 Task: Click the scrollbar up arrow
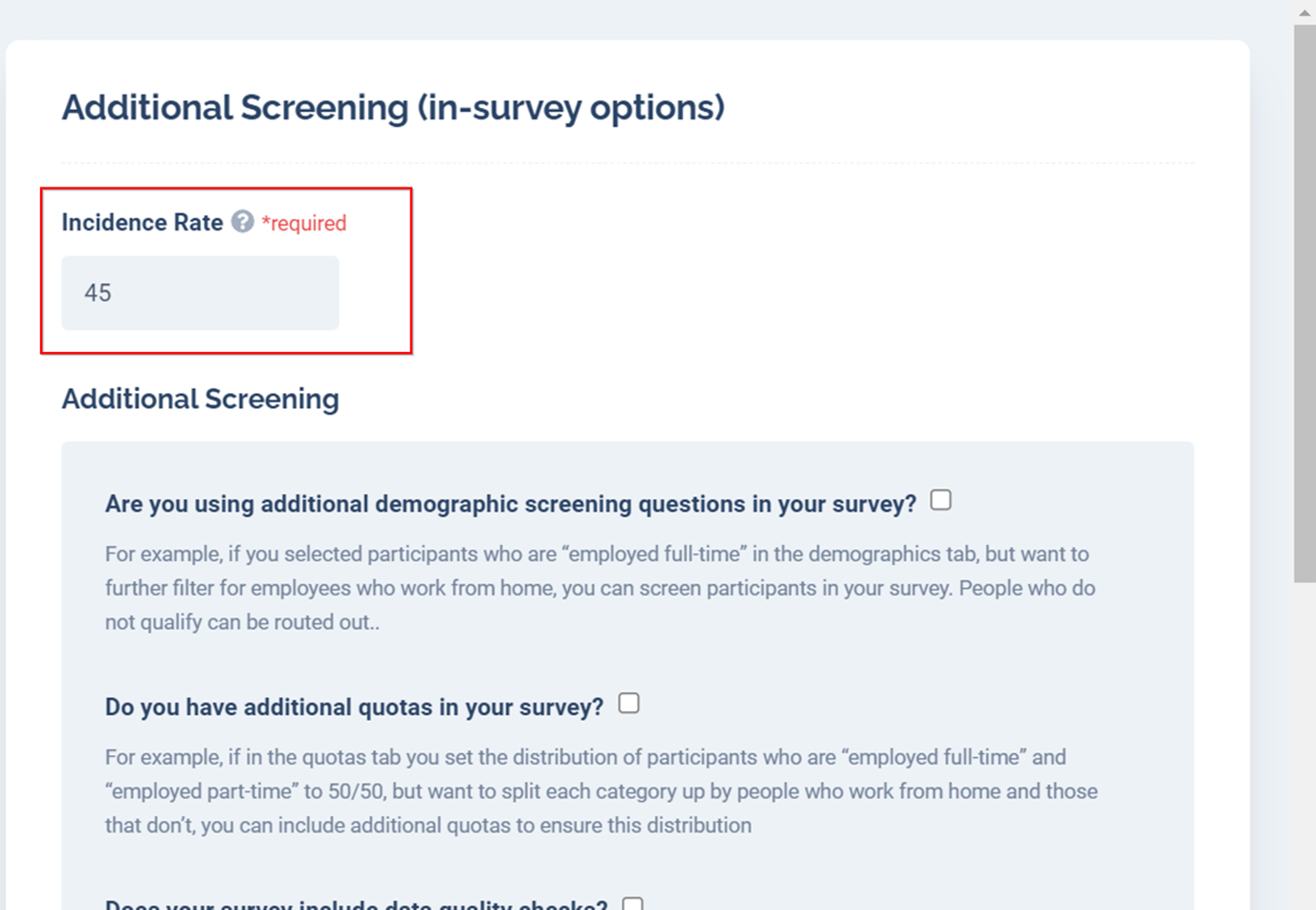coord(1305,12)
